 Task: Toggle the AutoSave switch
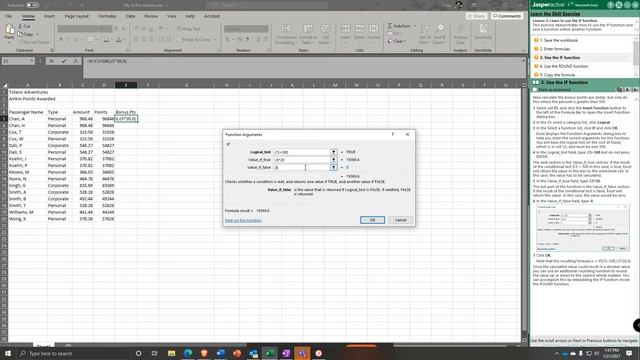[x=32, y=5]
